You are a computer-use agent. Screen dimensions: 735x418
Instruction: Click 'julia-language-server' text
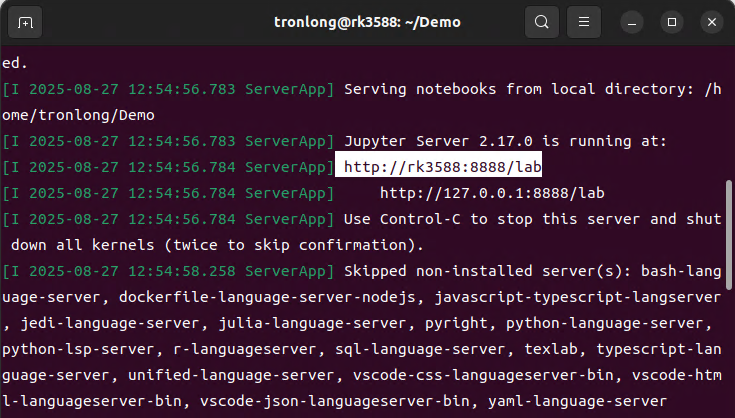coord(312,323)
